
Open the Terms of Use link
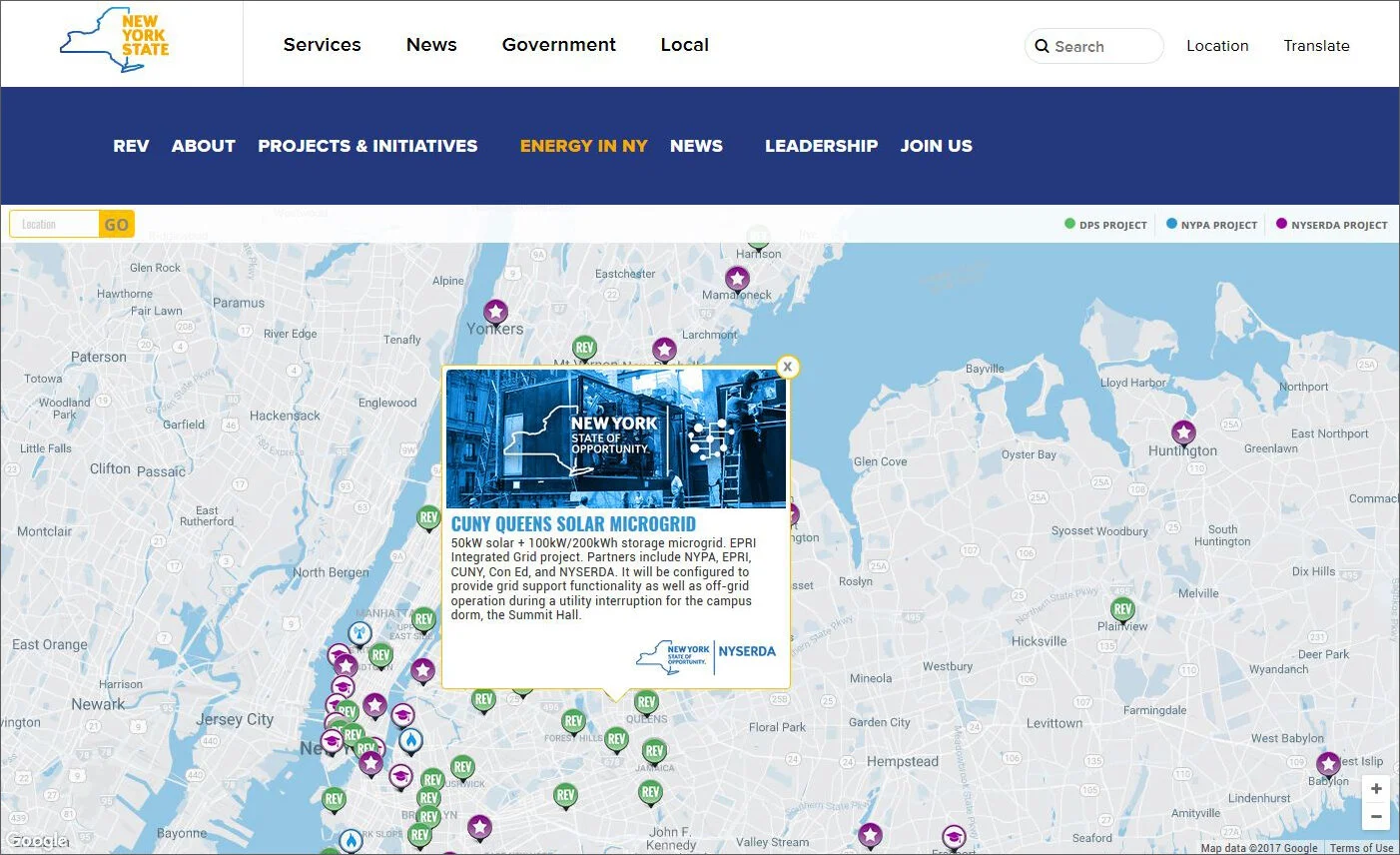coord(1362,848)
